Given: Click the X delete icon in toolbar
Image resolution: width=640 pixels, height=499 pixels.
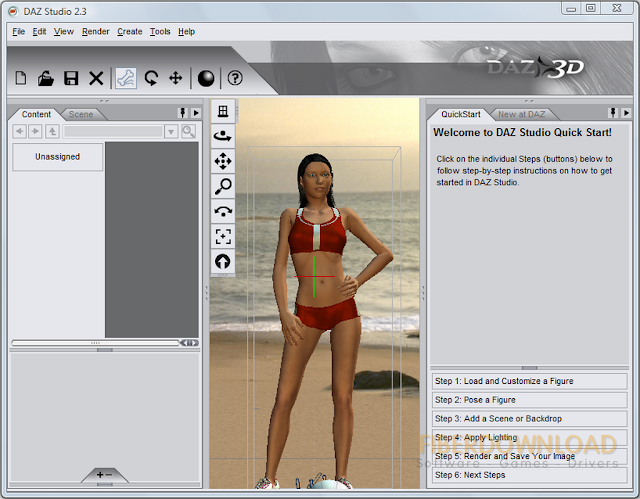Looking at the screenshot, I should [x=96, y=78].
